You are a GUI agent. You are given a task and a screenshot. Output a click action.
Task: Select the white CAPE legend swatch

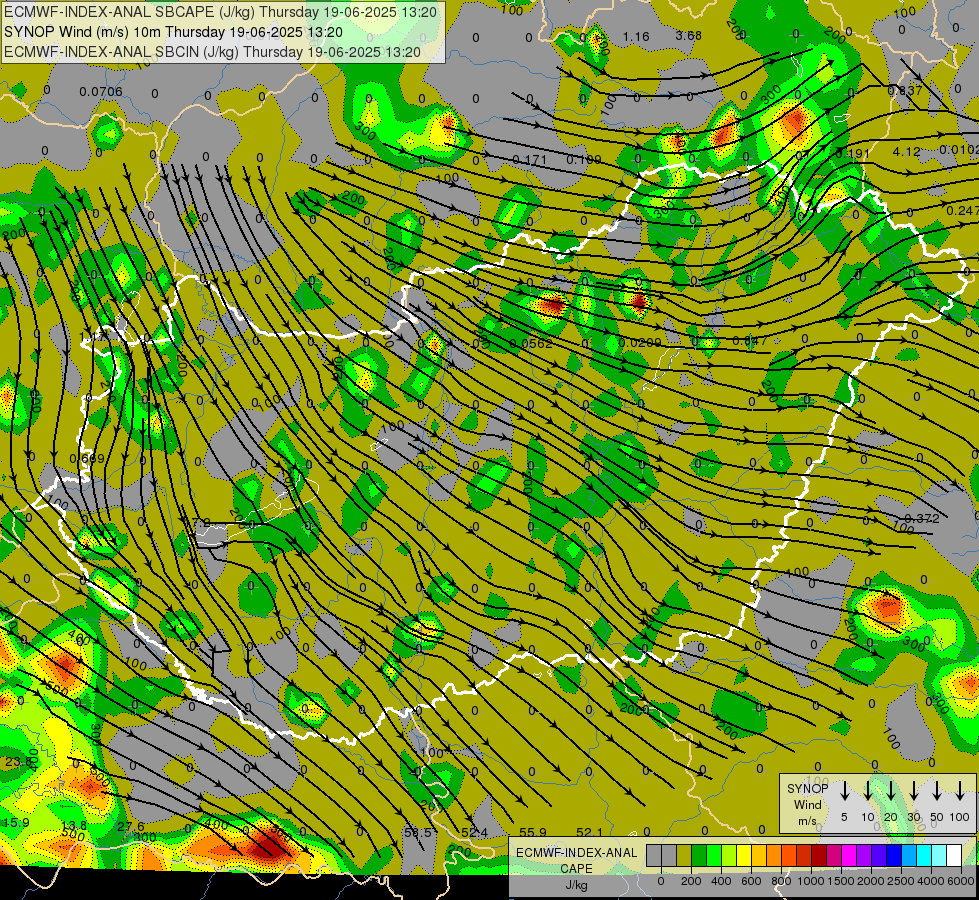click(x=954, y=855)
